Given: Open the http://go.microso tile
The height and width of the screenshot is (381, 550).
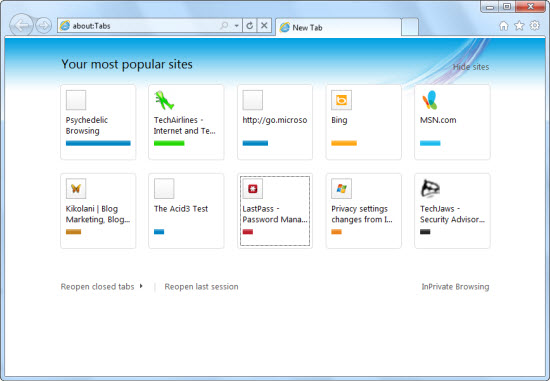Looking at the screenshot, I should [x=275, y=122].
